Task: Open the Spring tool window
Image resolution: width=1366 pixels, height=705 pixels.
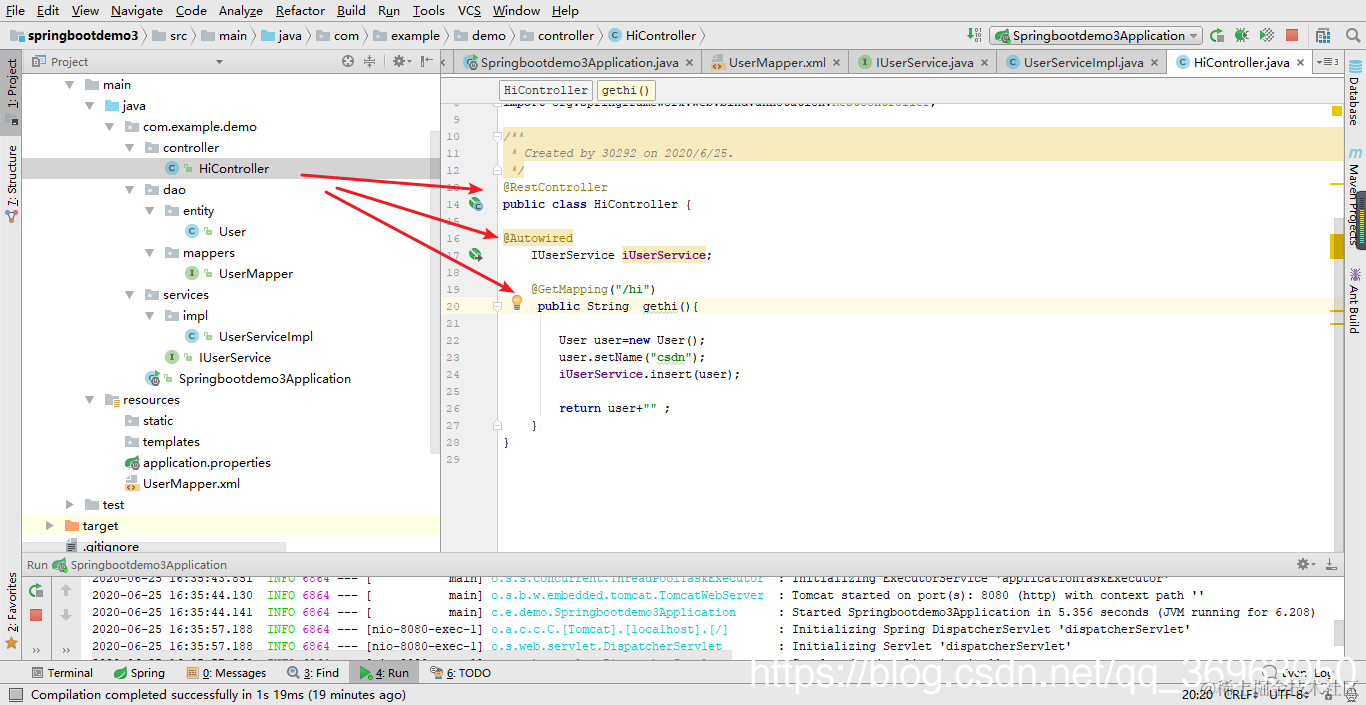Action: [x=139, y=673]
